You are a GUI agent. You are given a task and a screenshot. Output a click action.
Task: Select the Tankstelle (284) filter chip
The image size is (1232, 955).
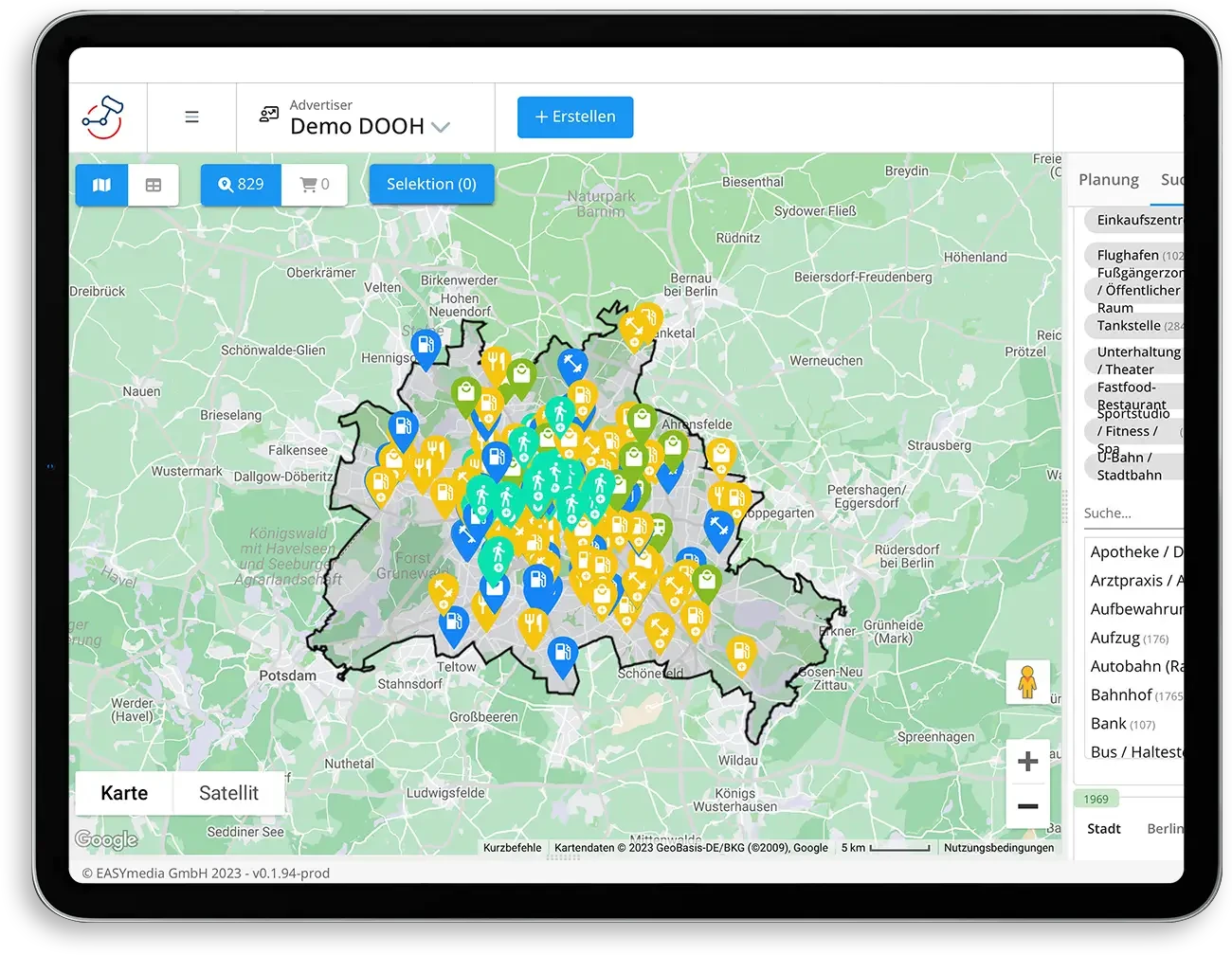coord(1134,326)
